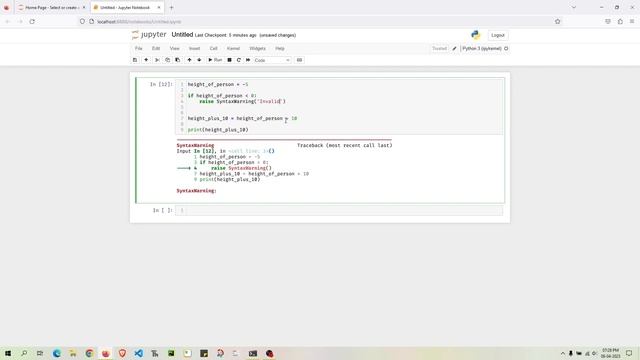This screenshot has width=640, height=360.
Task: Open the browser extensions icon
Action: (x=620, y=21)
